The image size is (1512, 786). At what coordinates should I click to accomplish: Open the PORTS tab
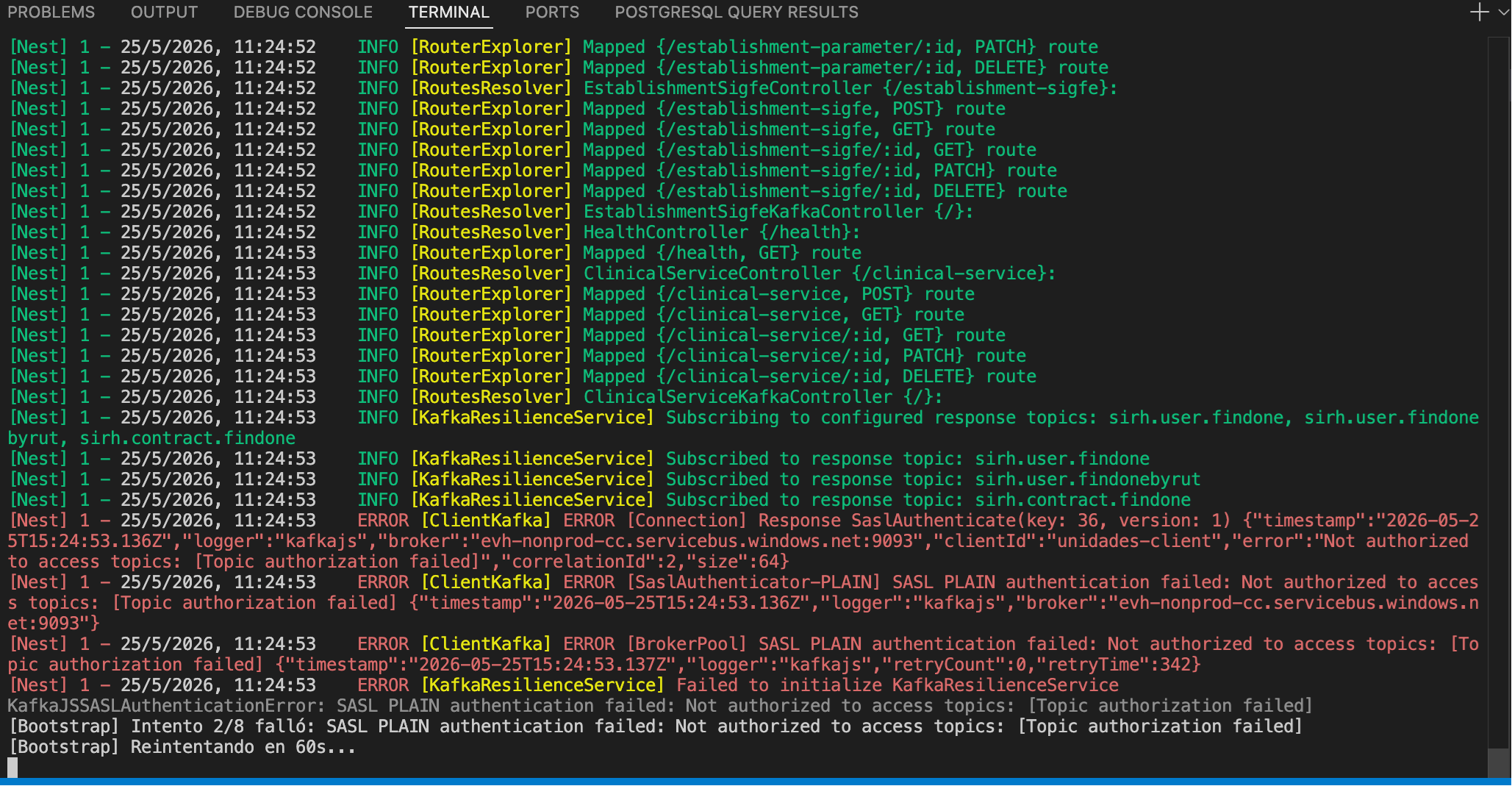pos(552,12)
